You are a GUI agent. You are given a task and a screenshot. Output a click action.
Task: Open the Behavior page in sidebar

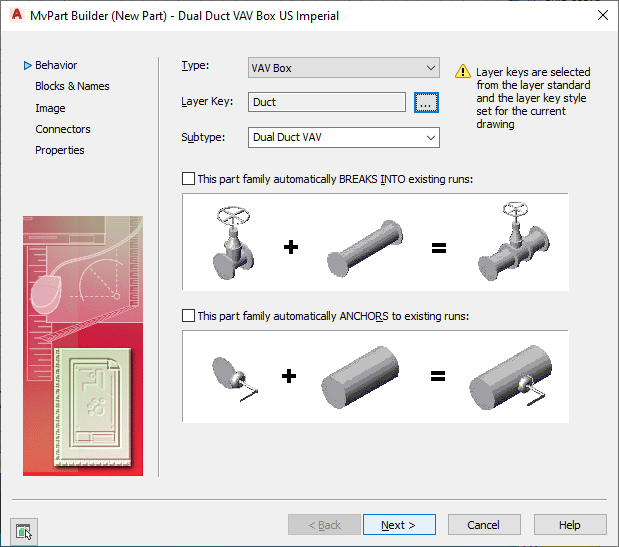[56, 65]
